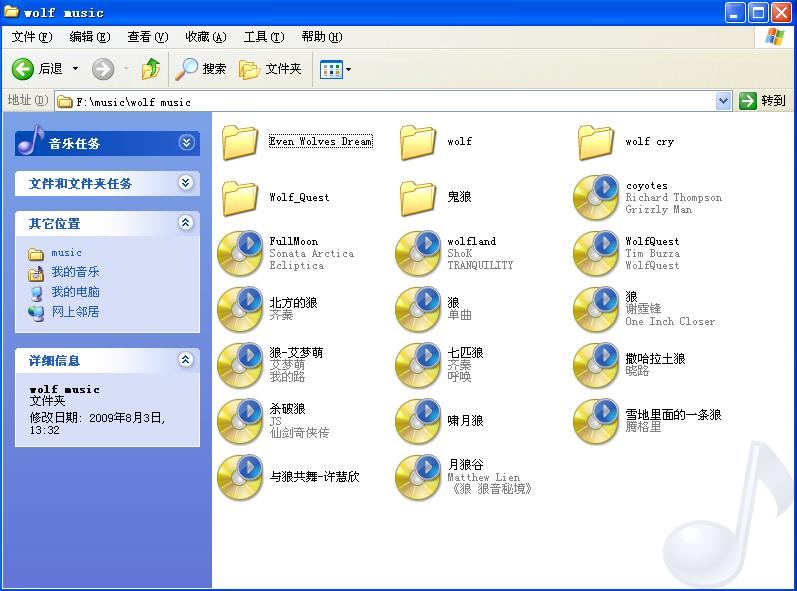Click the 雪地里面的一条狼 file name text

click(673, 415)
